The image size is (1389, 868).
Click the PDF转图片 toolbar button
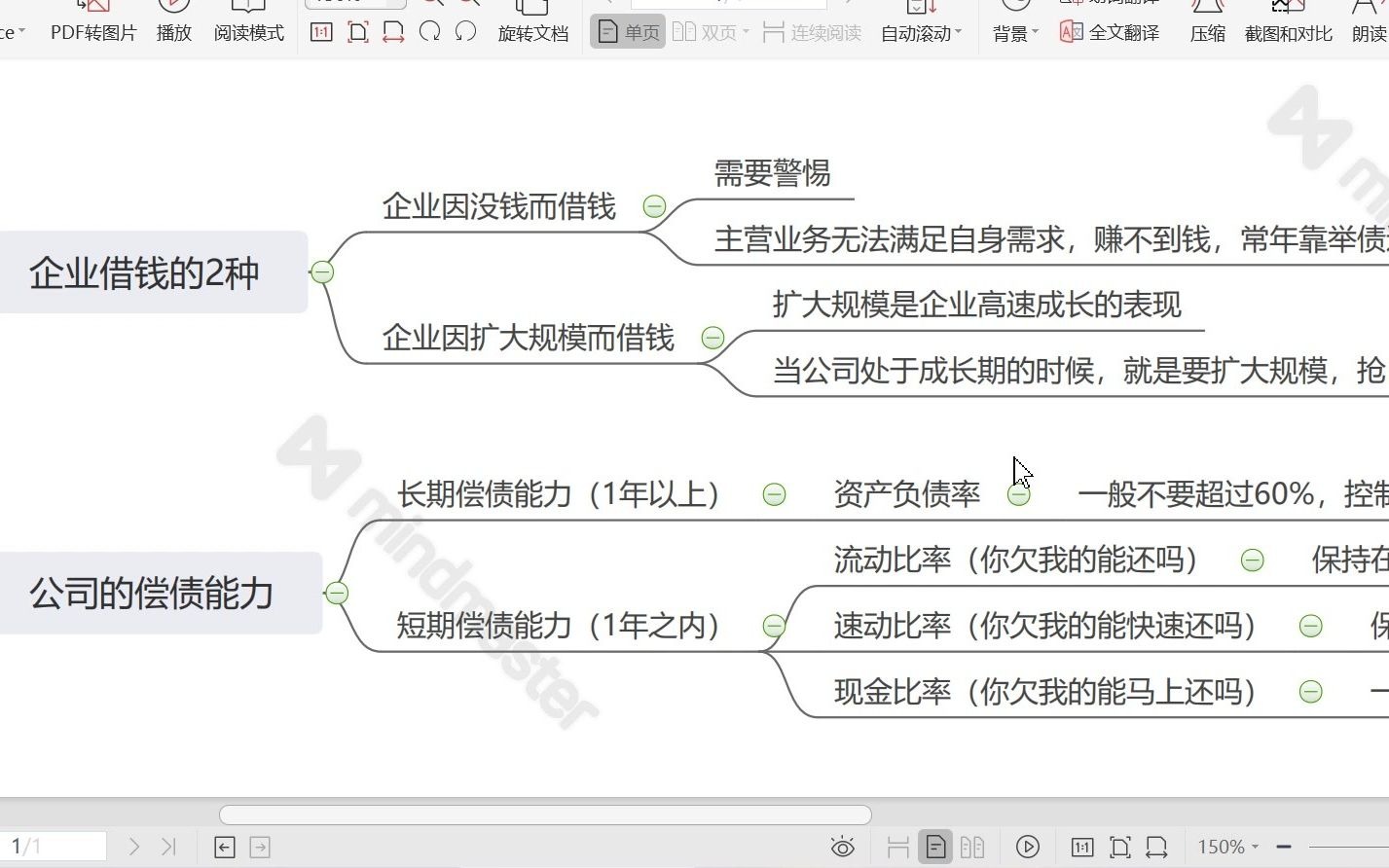[93, 23]
